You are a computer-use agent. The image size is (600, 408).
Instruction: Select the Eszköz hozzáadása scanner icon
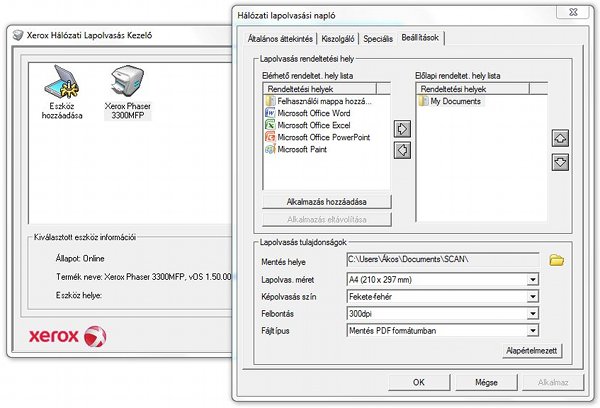pyautogui.click(x=61, y=82)
